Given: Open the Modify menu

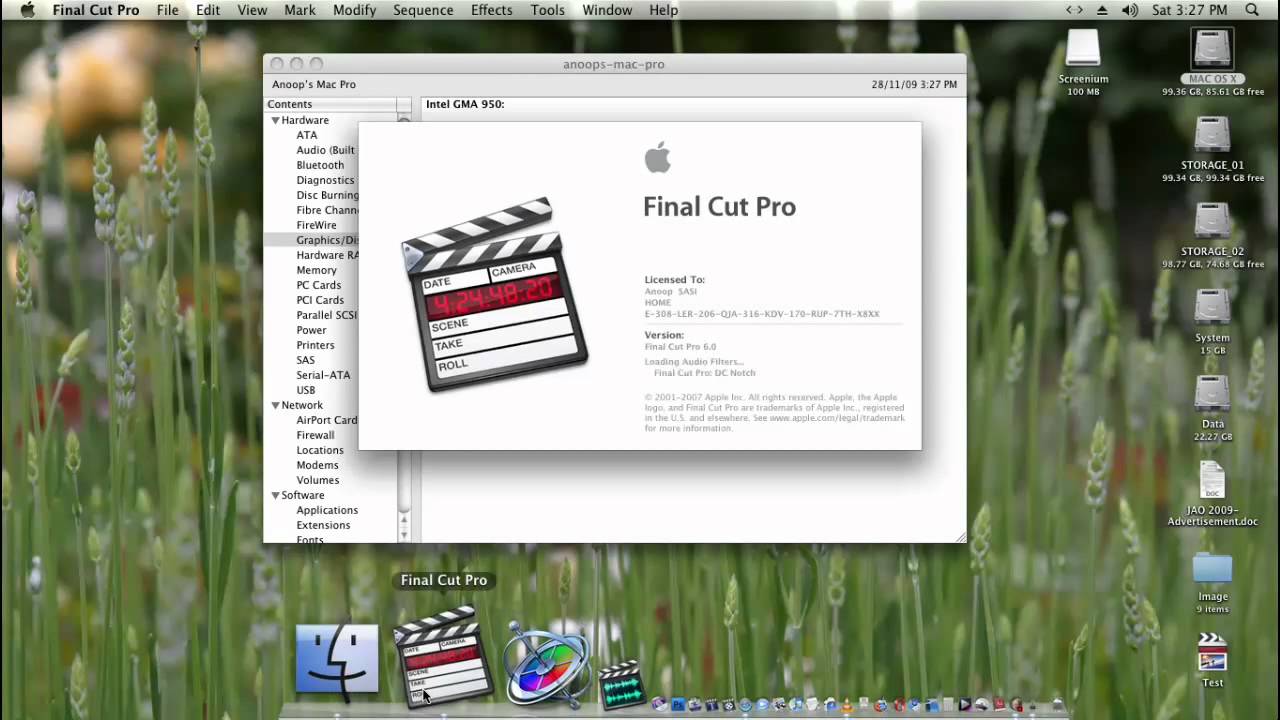Looking at the screenshot, I should pyautogui.click(x=354, y=10).
